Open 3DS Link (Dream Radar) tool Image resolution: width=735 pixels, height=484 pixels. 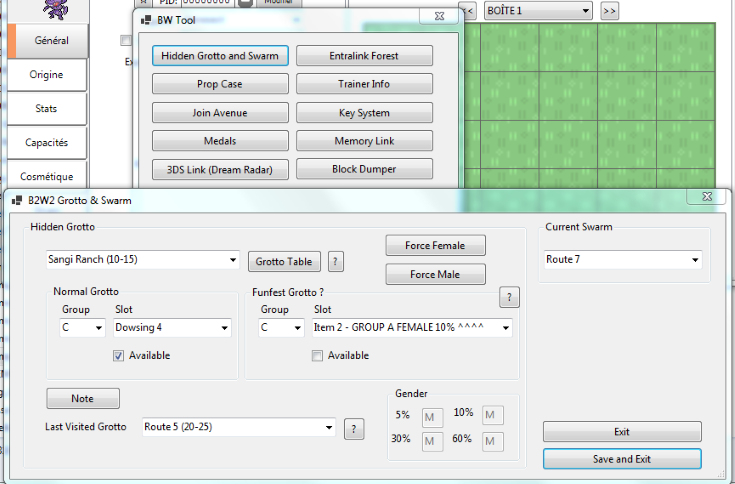[220, 170]
